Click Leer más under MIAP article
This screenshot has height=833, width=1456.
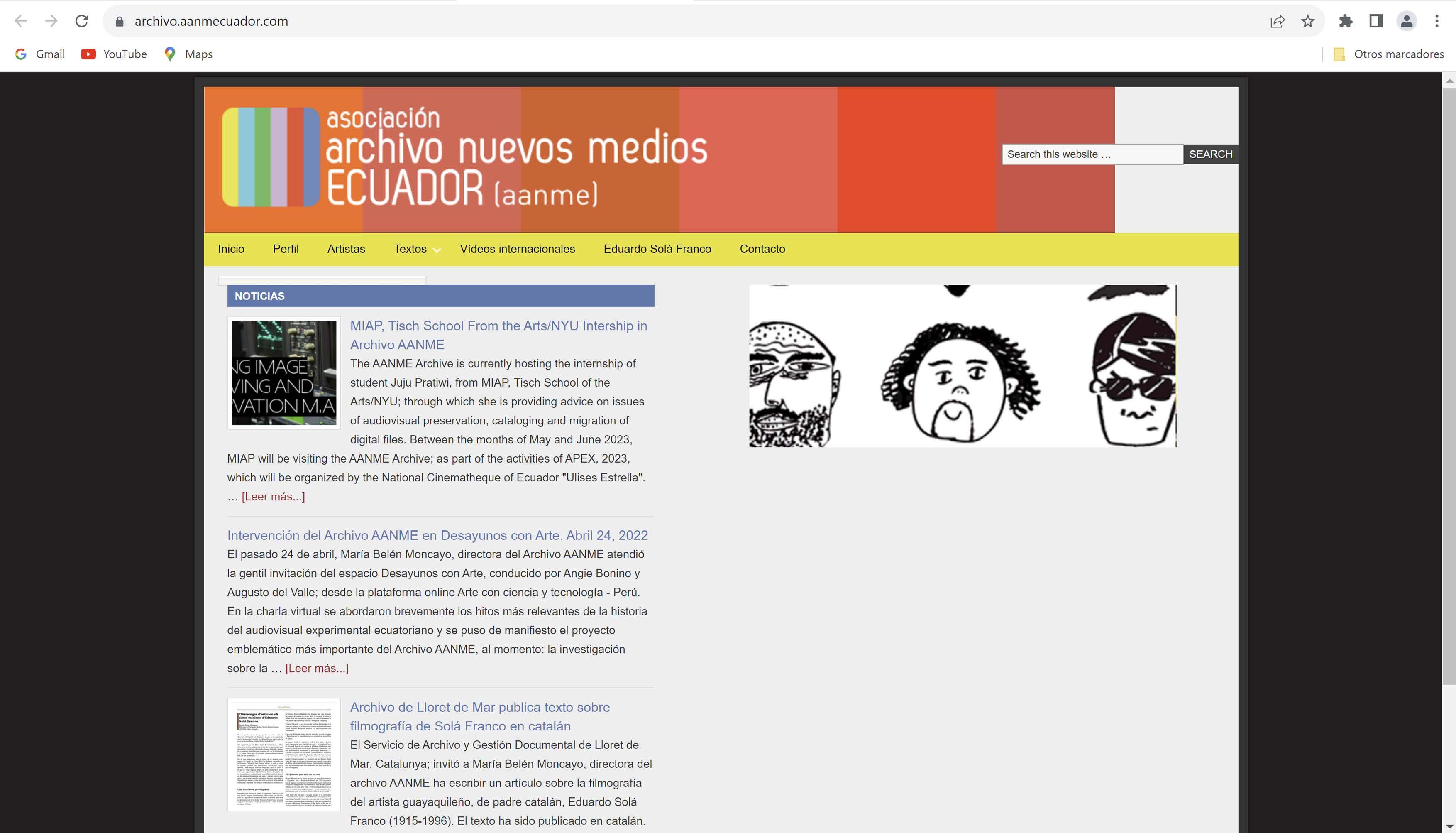pos(273,496)
